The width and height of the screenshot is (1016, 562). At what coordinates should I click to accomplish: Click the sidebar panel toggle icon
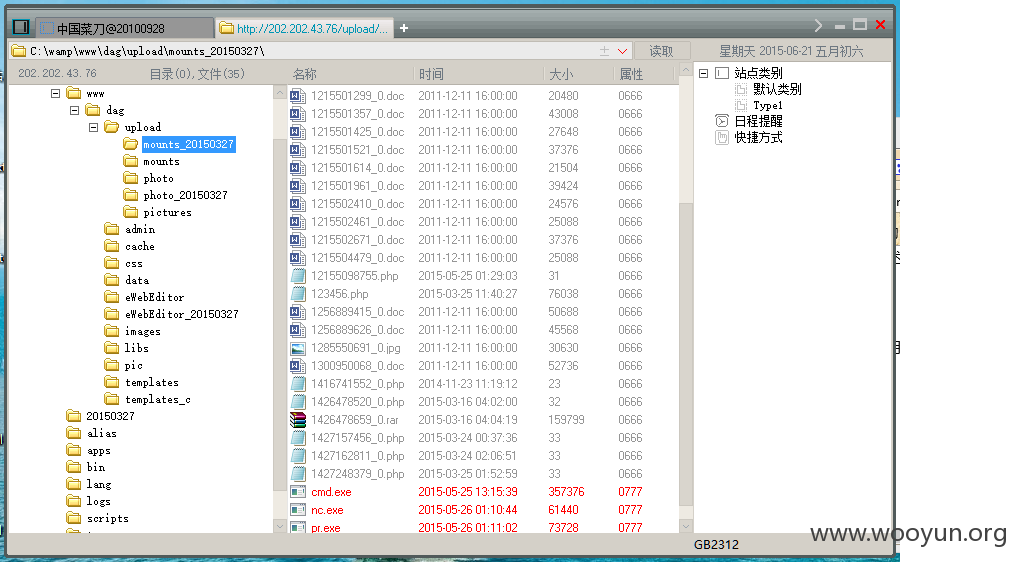click(21, 27)
